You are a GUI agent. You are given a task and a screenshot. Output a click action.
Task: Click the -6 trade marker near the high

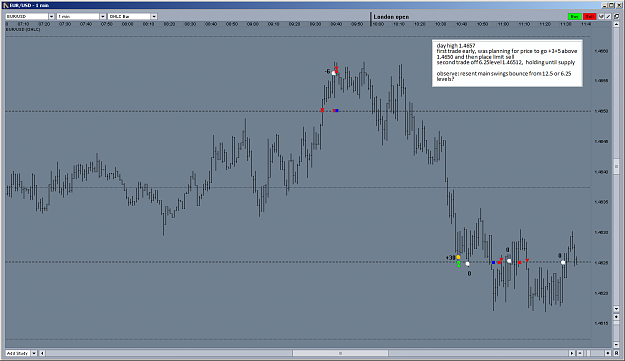coord(334,73)
